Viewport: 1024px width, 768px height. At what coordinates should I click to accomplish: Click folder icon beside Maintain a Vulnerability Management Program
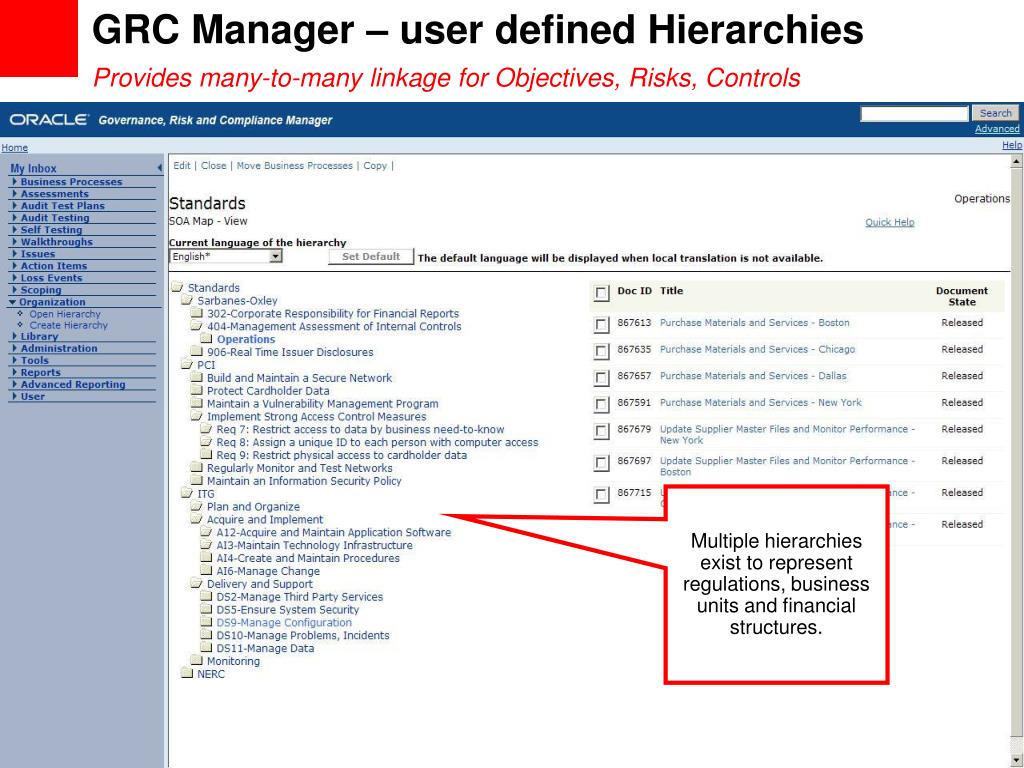[197, 403]
